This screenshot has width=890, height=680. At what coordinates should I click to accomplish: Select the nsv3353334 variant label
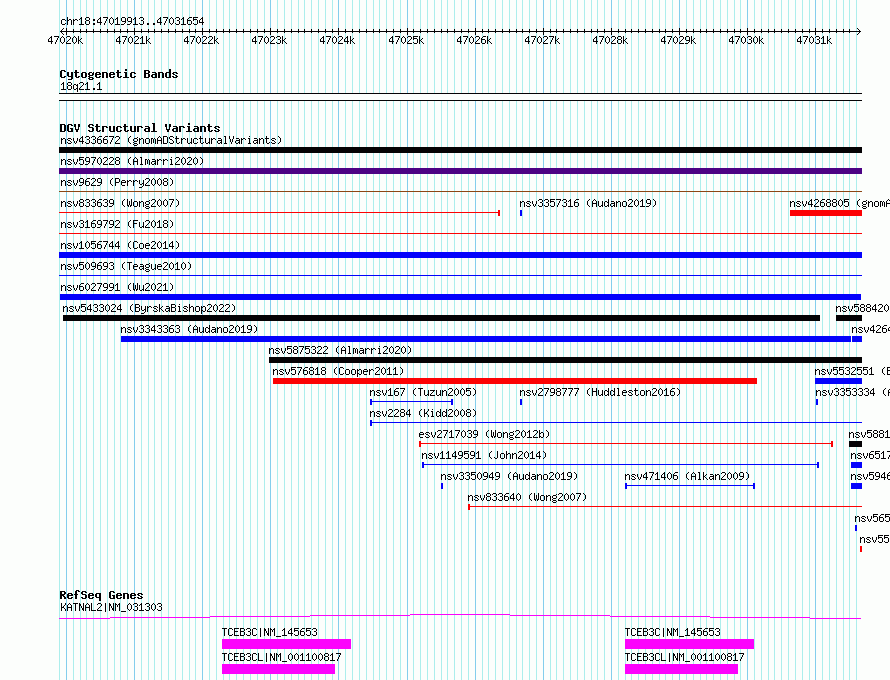pyautogui.click(x=852, y=392)
